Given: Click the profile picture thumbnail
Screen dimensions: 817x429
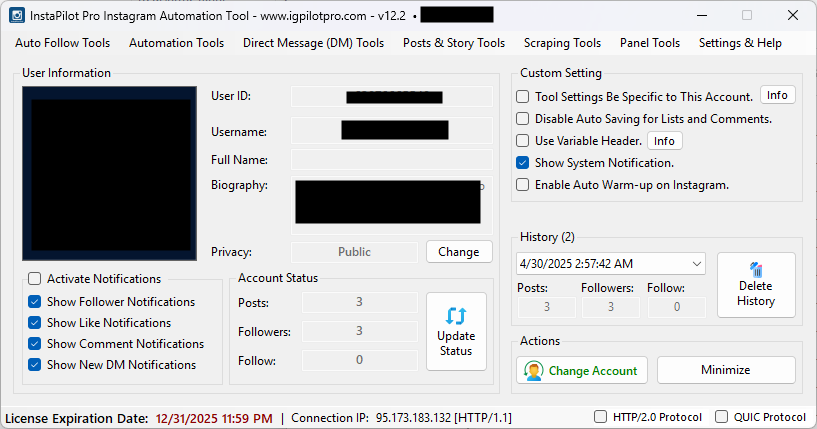Looking at the screenshot, I should [109, 174].
